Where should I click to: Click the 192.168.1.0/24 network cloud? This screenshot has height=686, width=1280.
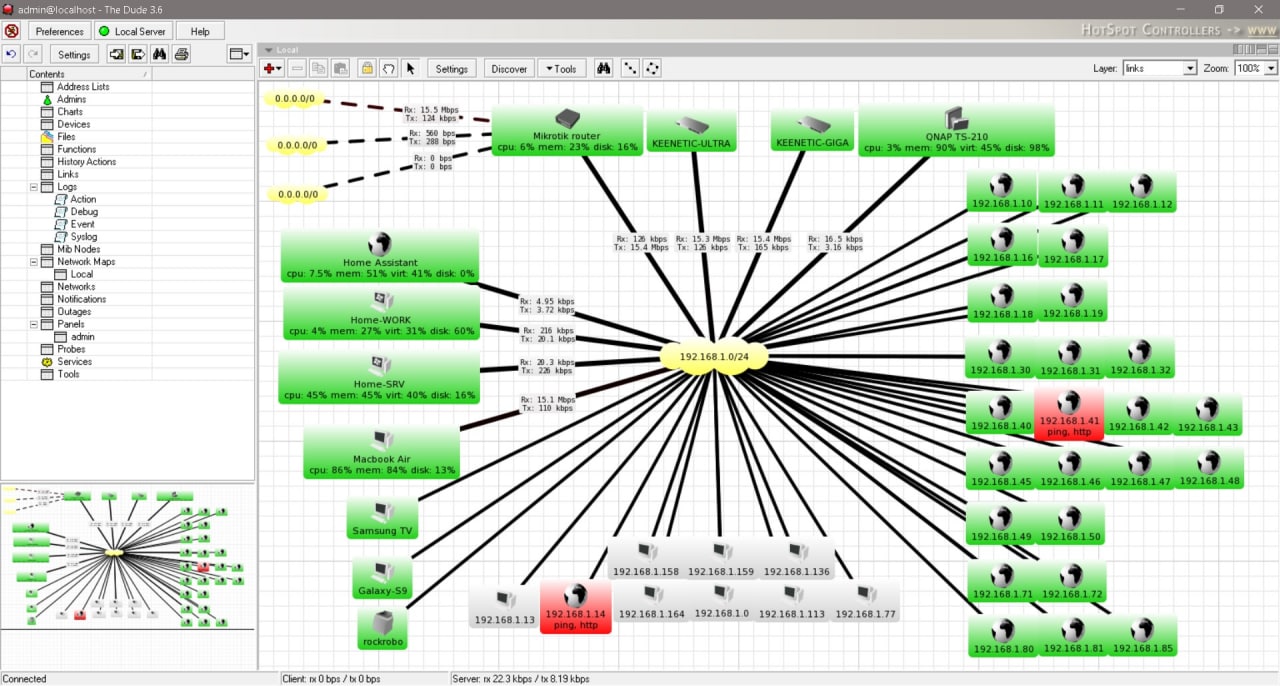(714, 356)
